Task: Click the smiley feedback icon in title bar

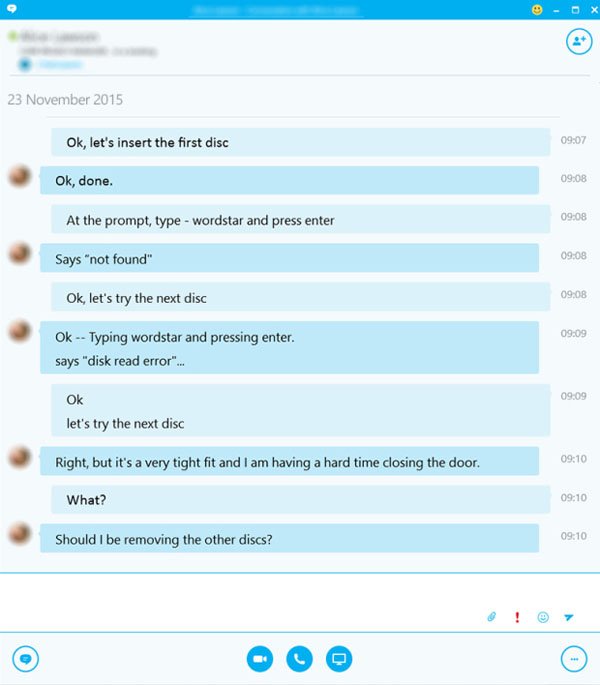Action: [x=537, y=10]
